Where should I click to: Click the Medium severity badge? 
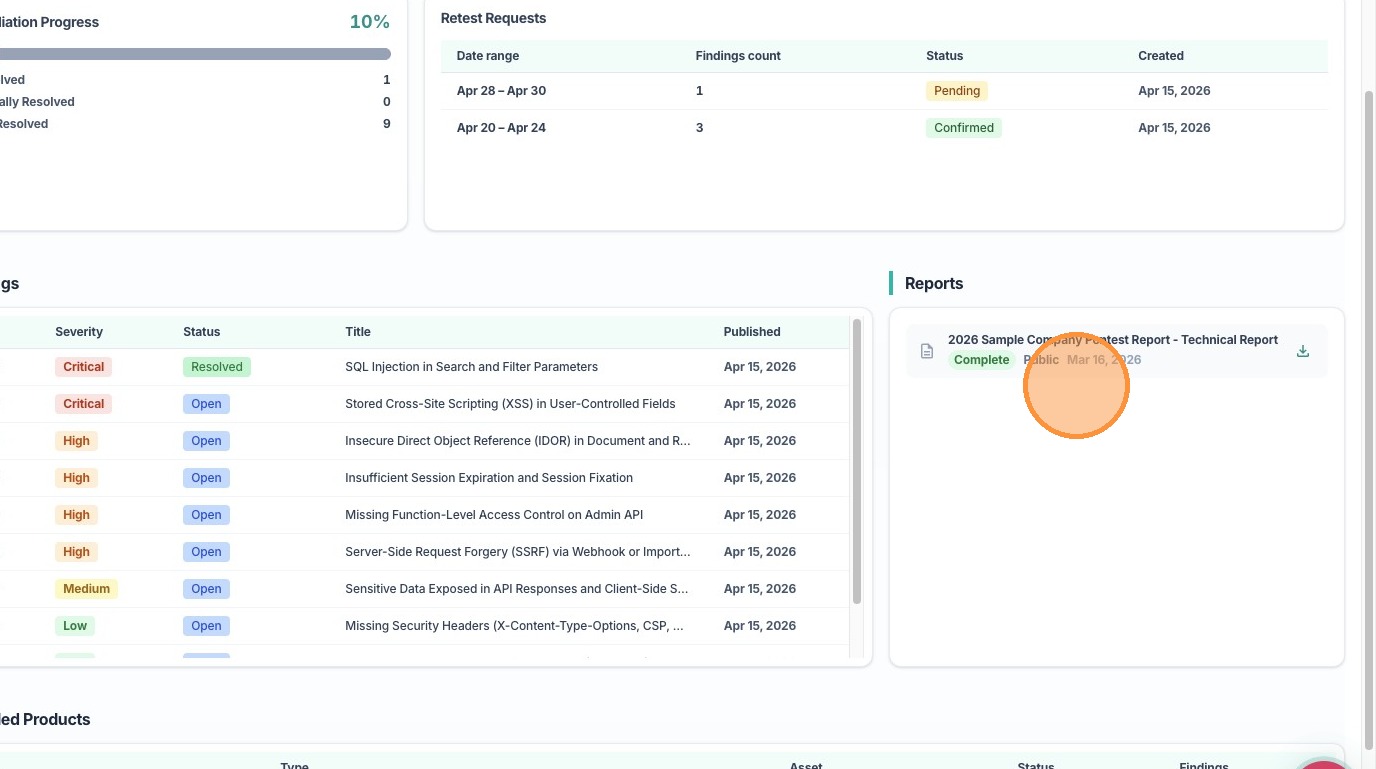coord(86,589)
